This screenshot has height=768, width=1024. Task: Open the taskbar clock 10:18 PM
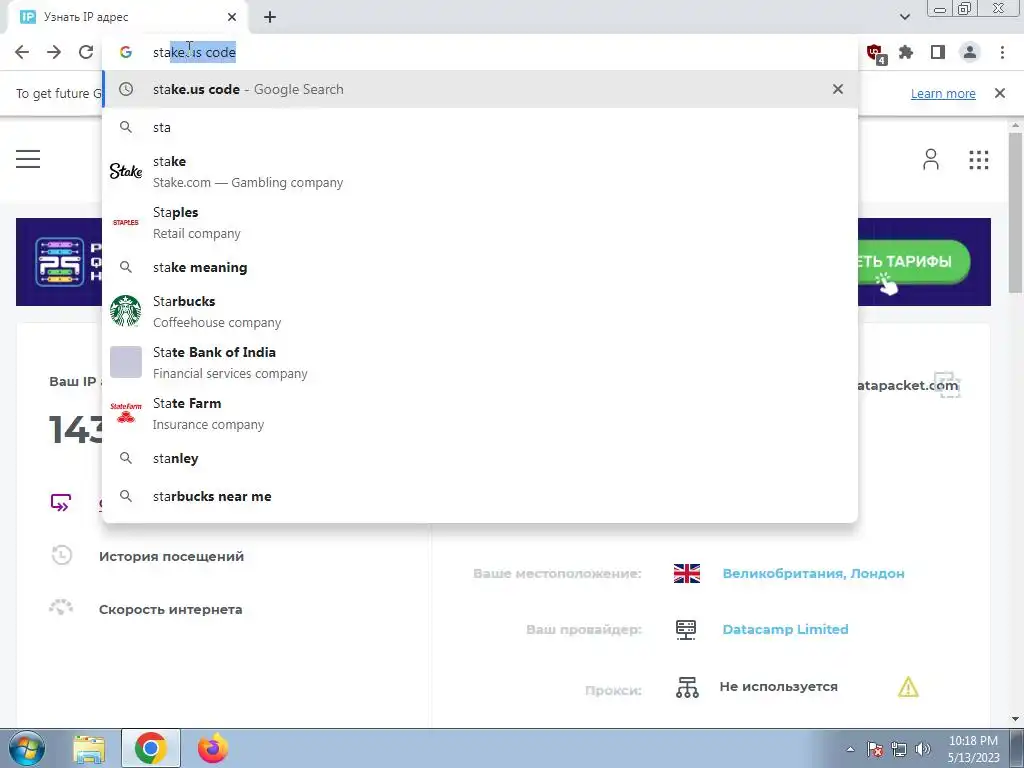pyautogui.click(x=973, y=749)
